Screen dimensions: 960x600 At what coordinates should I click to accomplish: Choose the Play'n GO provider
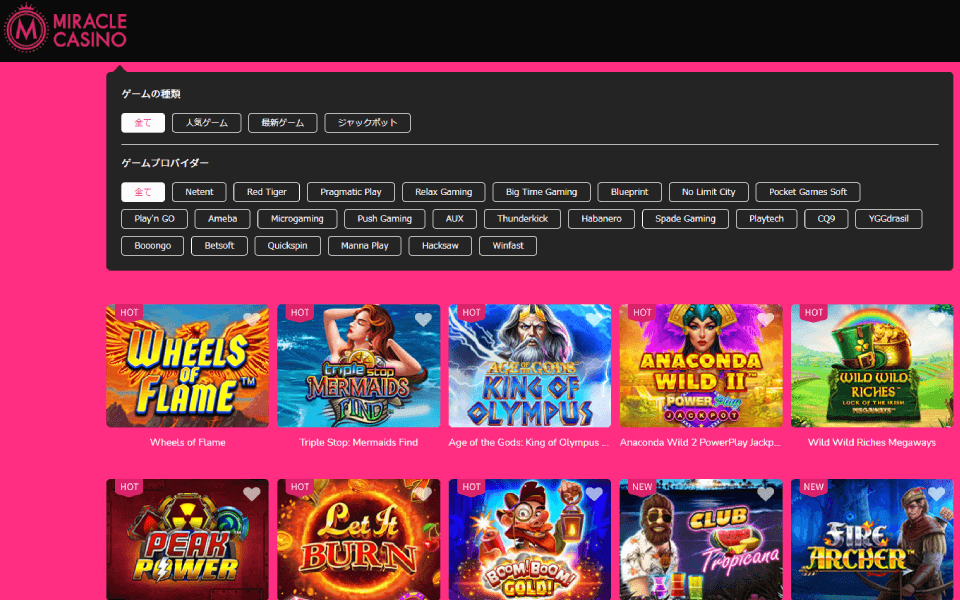(154, 219)
